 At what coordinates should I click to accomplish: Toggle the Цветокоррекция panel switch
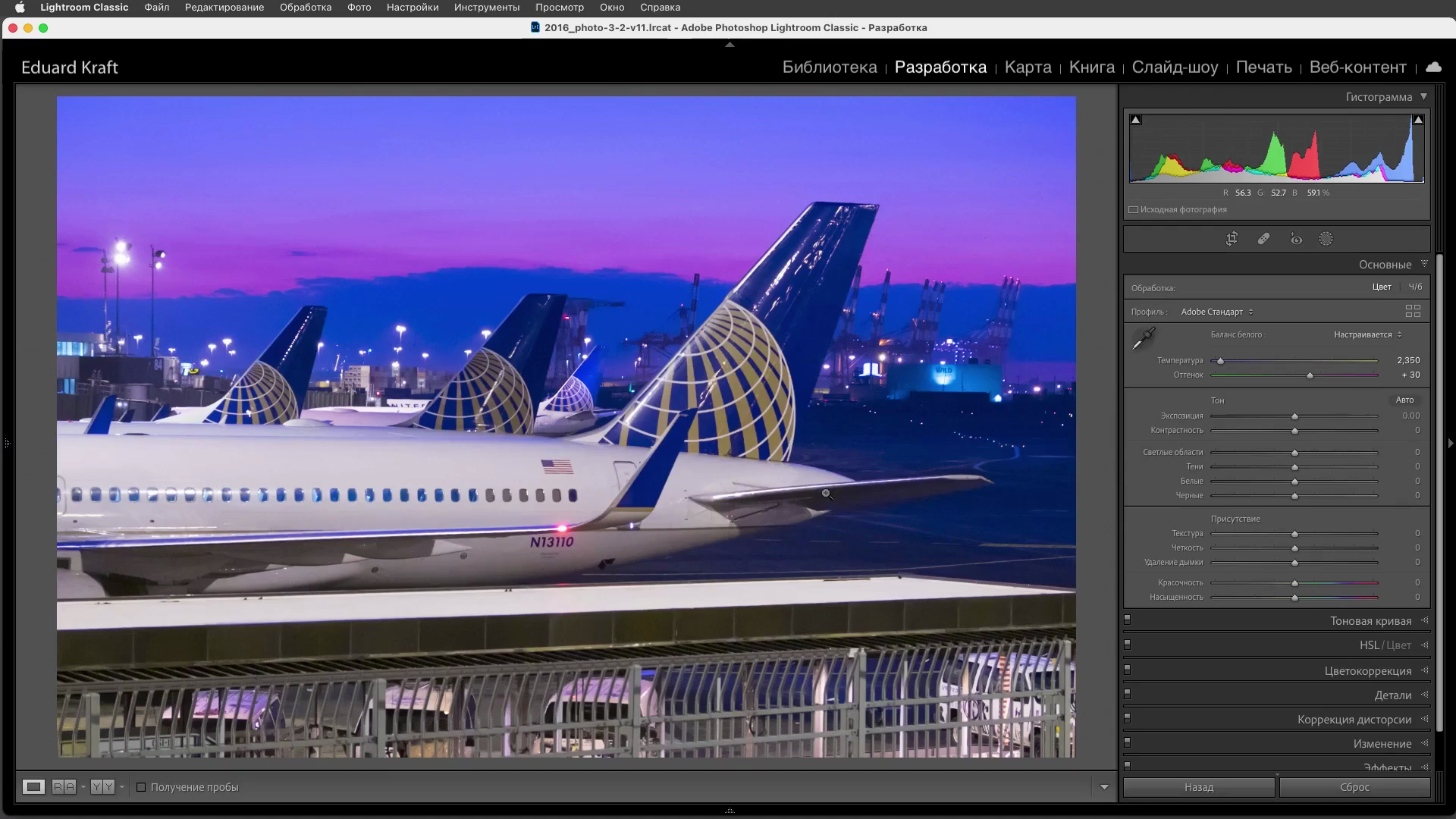click(1128, 670)
